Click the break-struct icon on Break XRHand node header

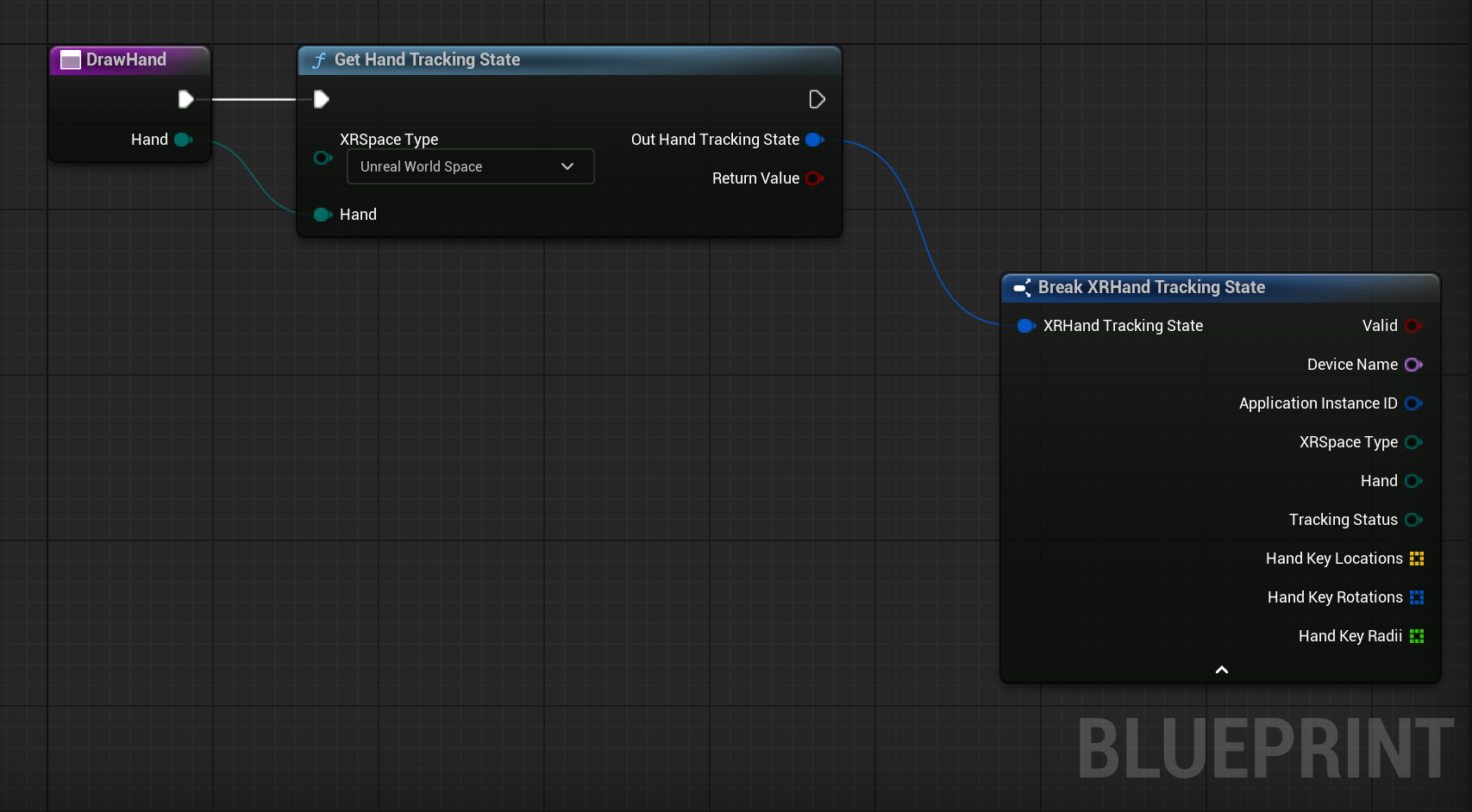click(x=1023, y=288)
